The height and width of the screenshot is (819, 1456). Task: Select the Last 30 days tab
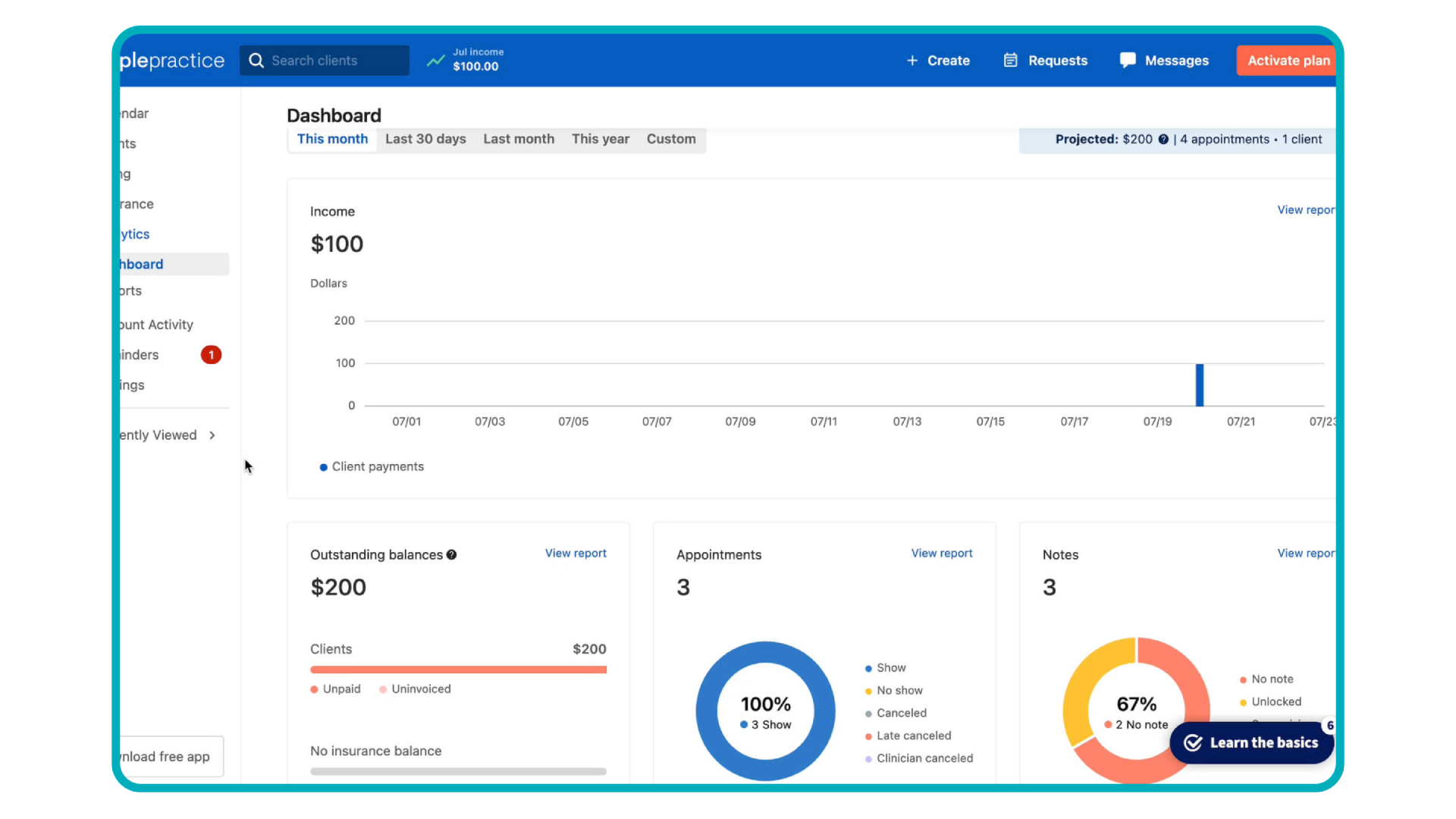[x=425, y=140]
